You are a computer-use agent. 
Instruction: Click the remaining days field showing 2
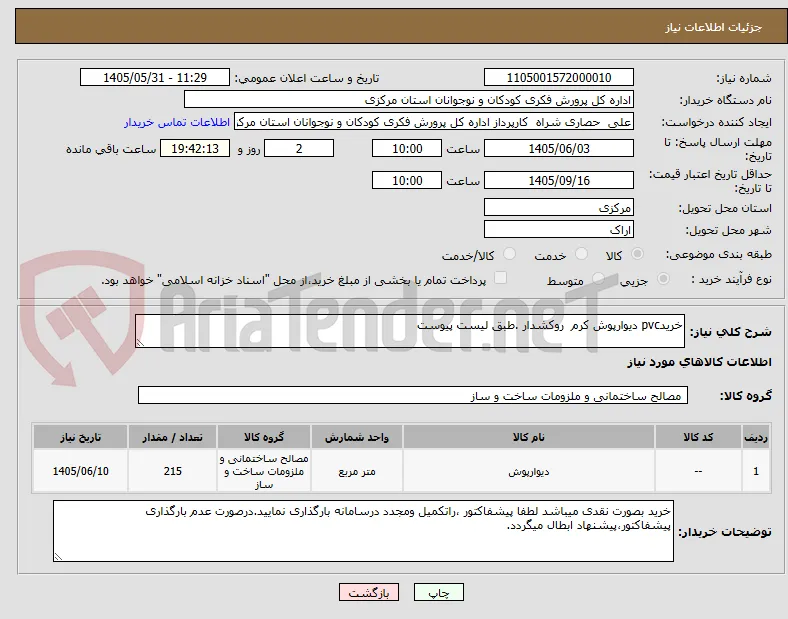[x=299, y=148]
